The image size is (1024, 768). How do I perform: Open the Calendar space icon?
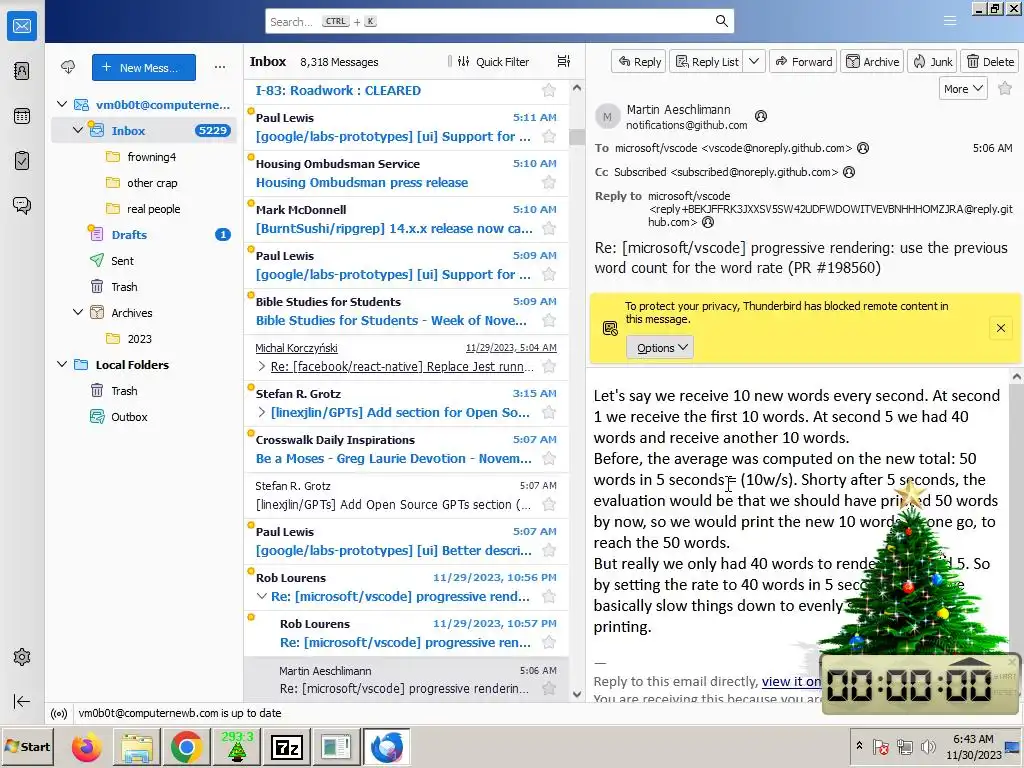22,116
